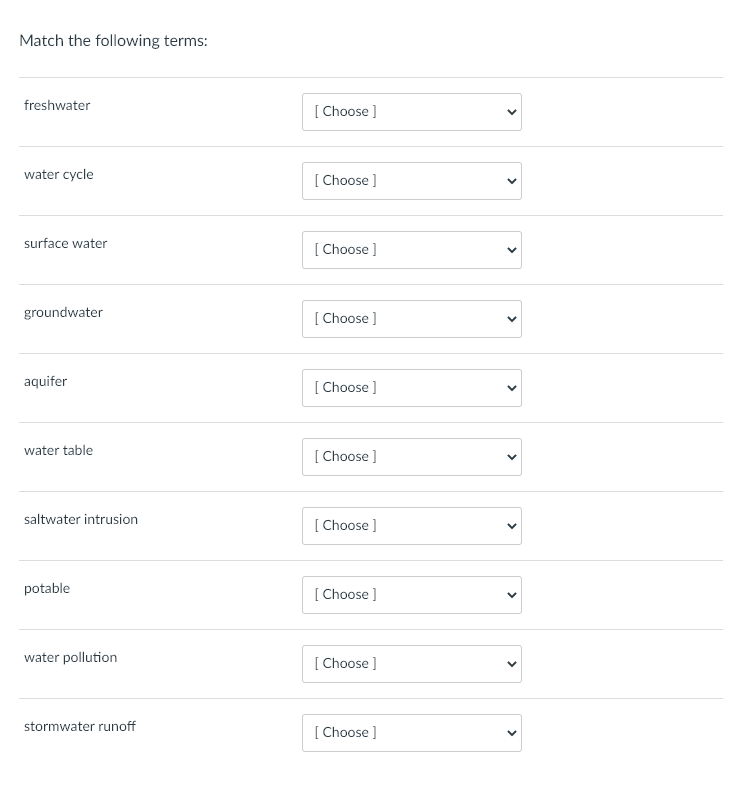Select the surface water term text
Image resolution: width=743 pixels, height=787 pixels.
click(66, 244)
